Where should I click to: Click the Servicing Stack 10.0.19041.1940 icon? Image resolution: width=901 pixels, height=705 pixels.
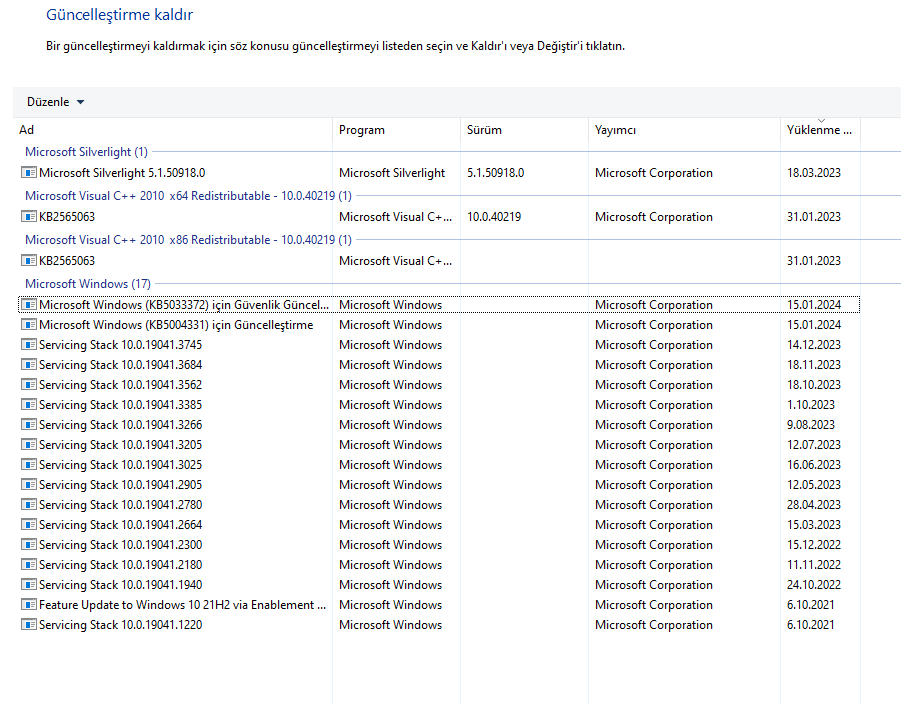29,584
